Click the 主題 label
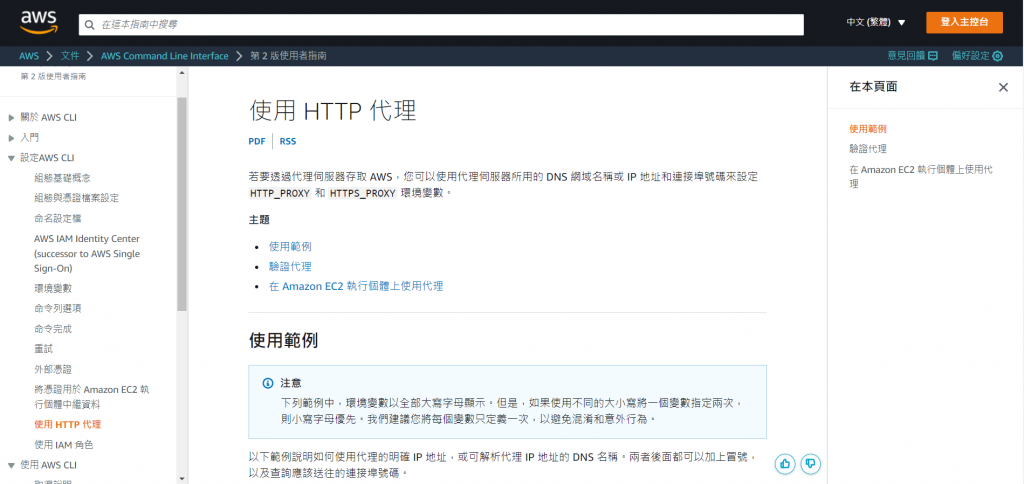The width and height of the screenshot is (1024, 484). pyautogui.click(x=259, y=219)
